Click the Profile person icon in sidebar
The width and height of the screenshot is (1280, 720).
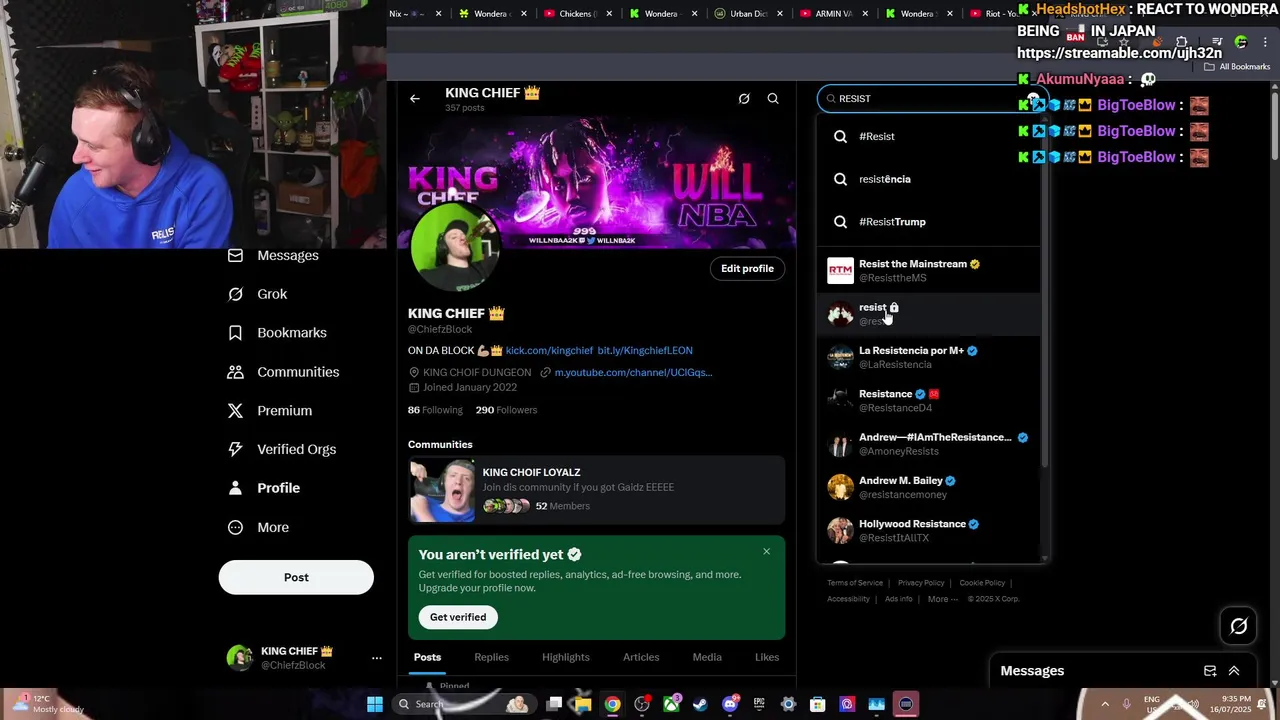(235, 488)
